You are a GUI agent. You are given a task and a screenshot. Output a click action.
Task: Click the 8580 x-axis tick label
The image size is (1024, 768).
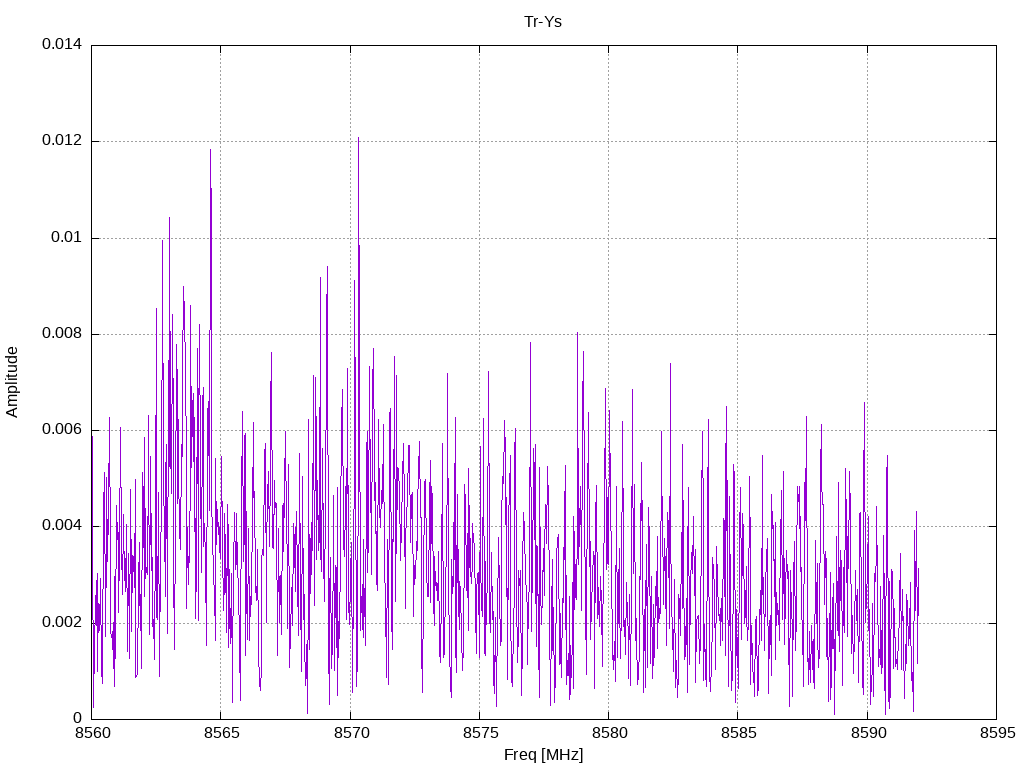point(608,733)
